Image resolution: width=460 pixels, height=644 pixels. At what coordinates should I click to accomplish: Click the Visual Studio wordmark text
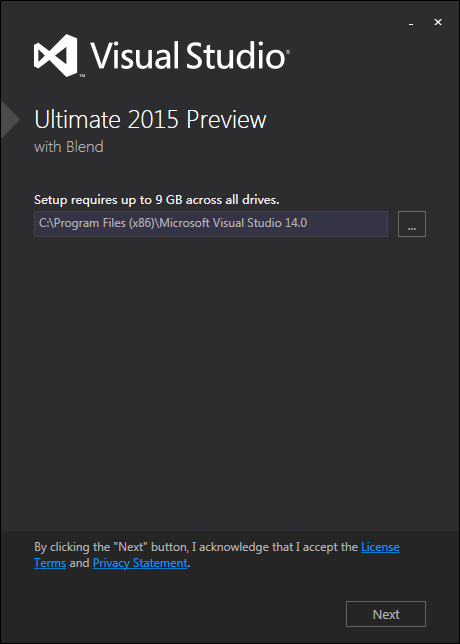tap(188, 55)
